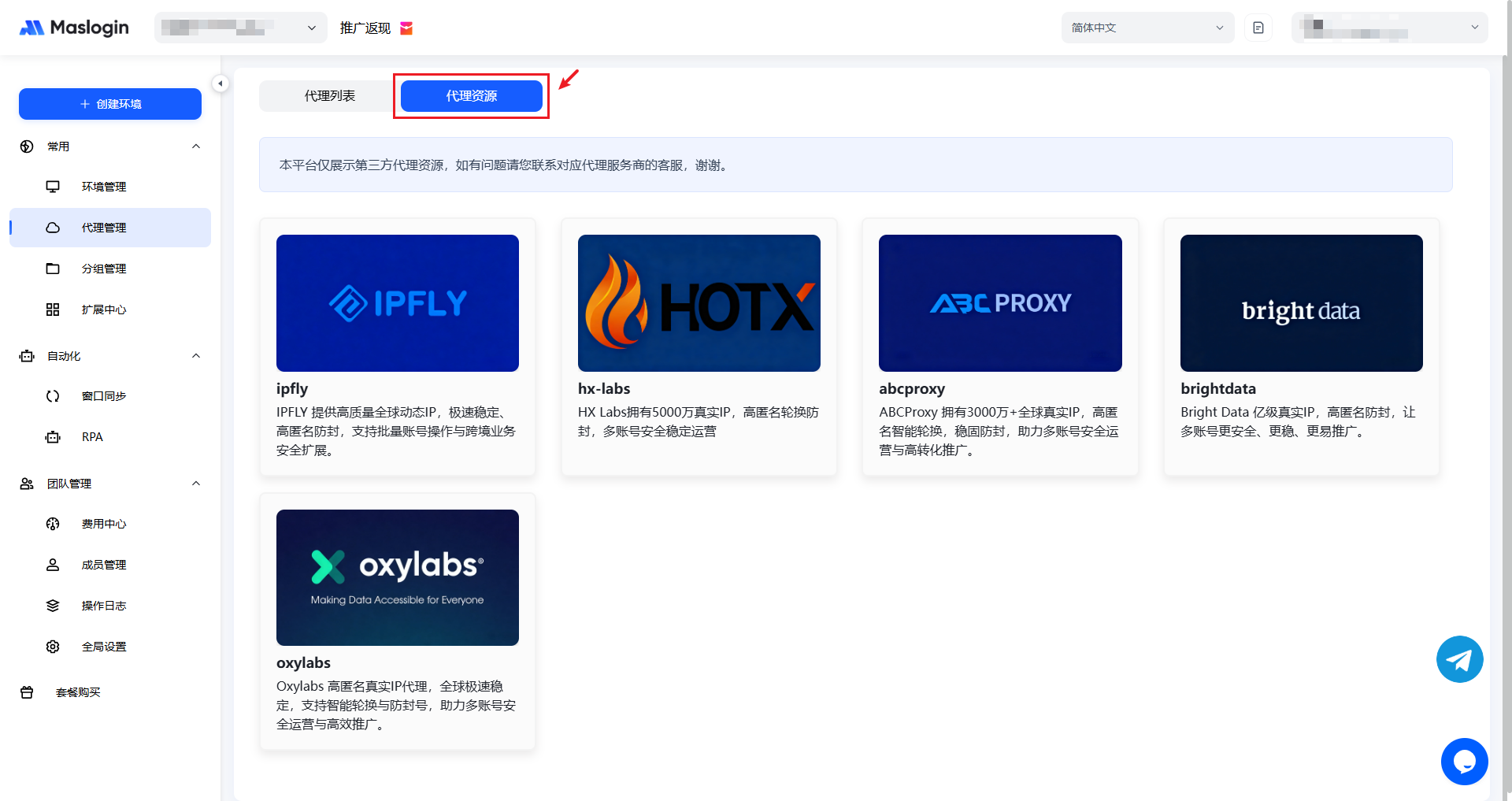The width and height of the screenshot is (1512, 801).
Task: Open the 简体中文 language dropdown
Action: (x=1147, y=28)
